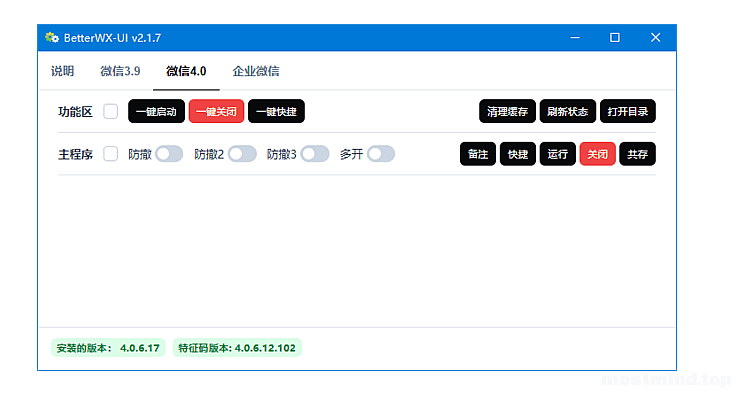This screenshot has width=736, height=393.
Task: Click the 运行 button
Action: click(558, 154)
